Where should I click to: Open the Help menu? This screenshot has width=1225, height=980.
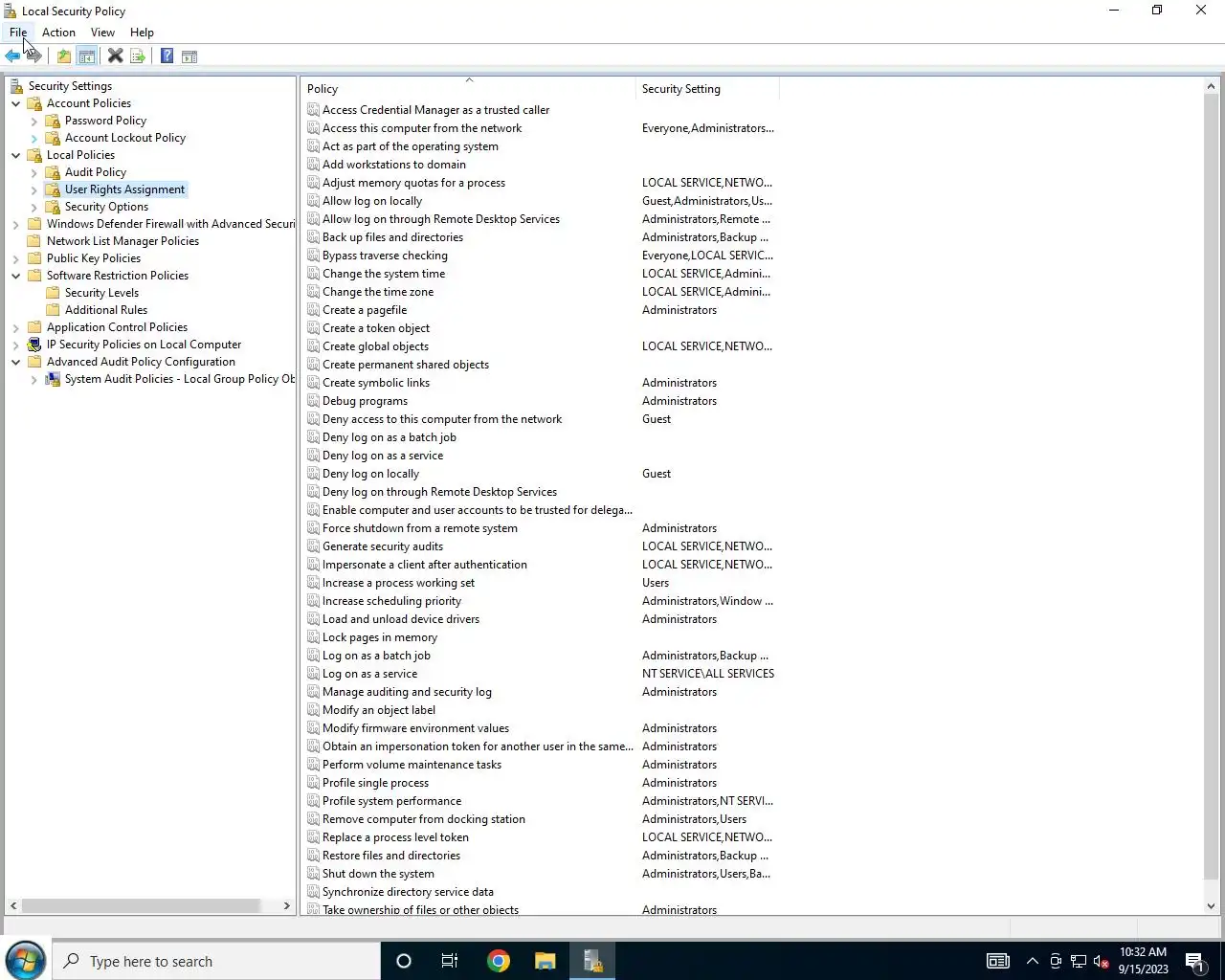tap(142, 33)
